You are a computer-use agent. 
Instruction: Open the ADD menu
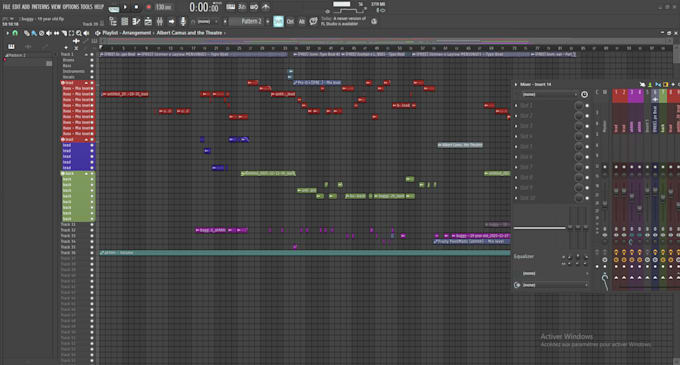[x=26, y=7]
